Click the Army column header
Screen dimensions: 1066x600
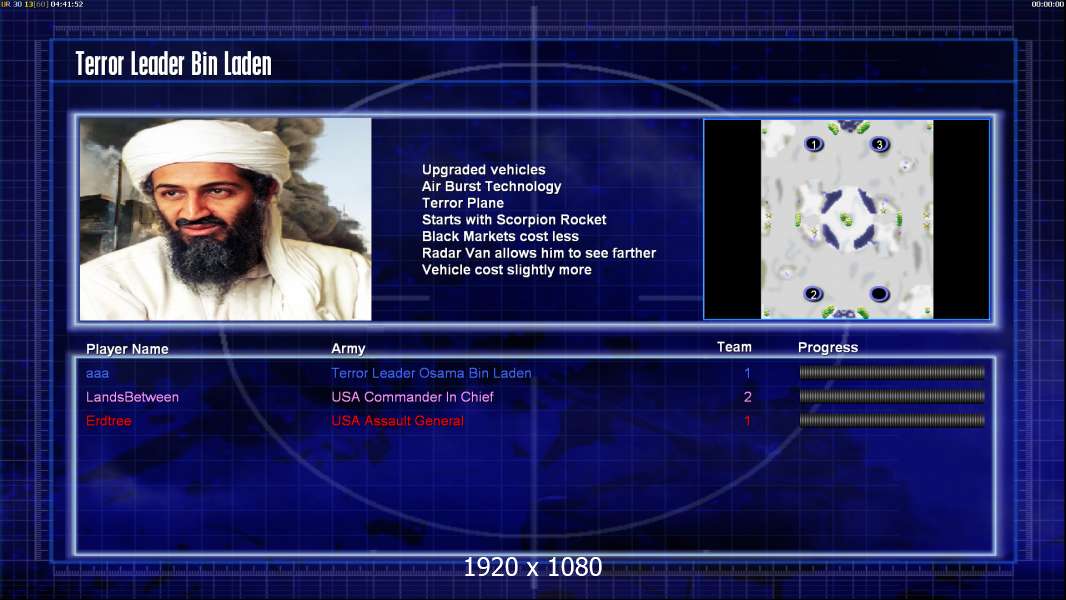(348, 349)
